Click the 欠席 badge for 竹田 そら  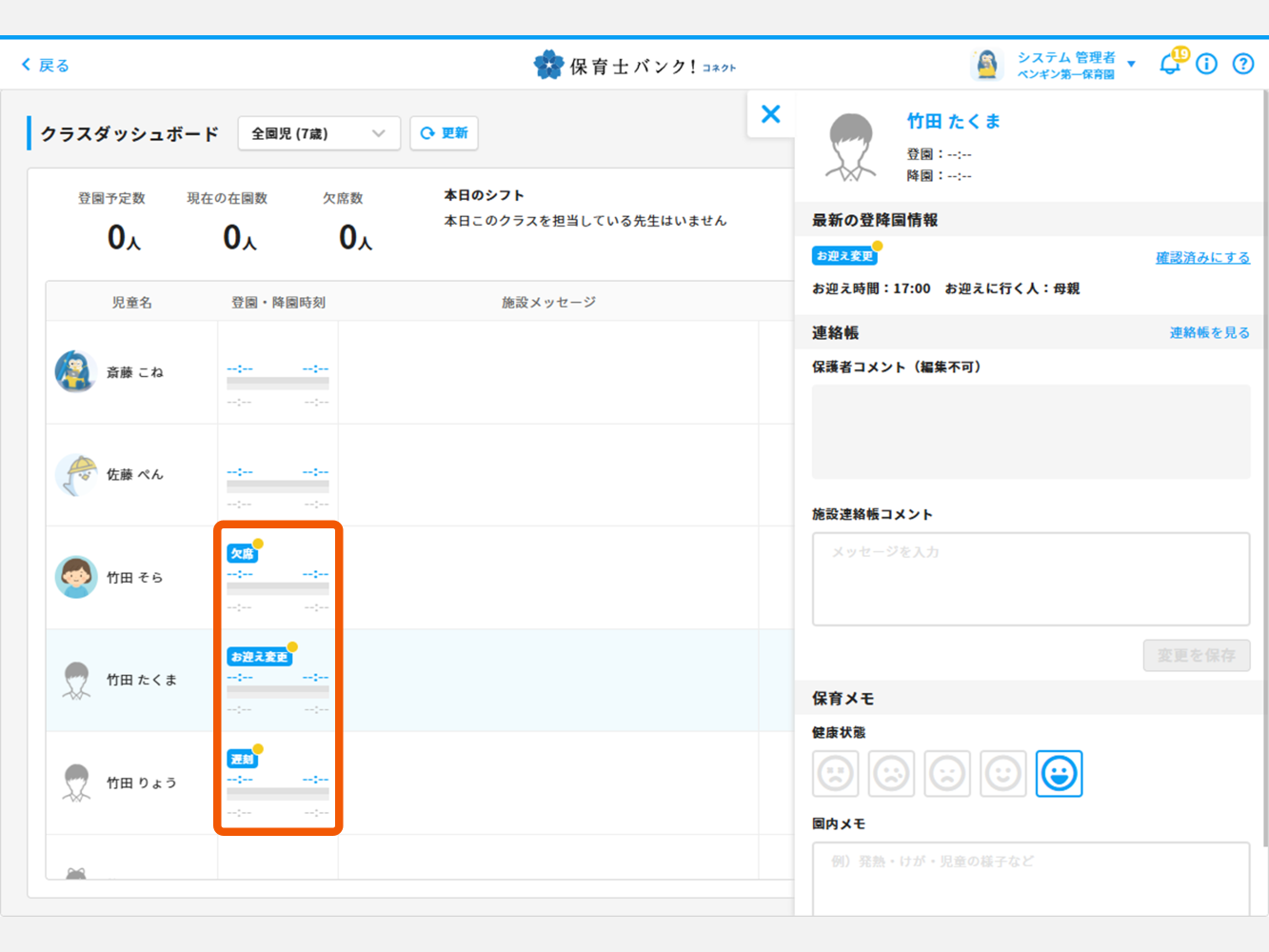pos(242,553)
